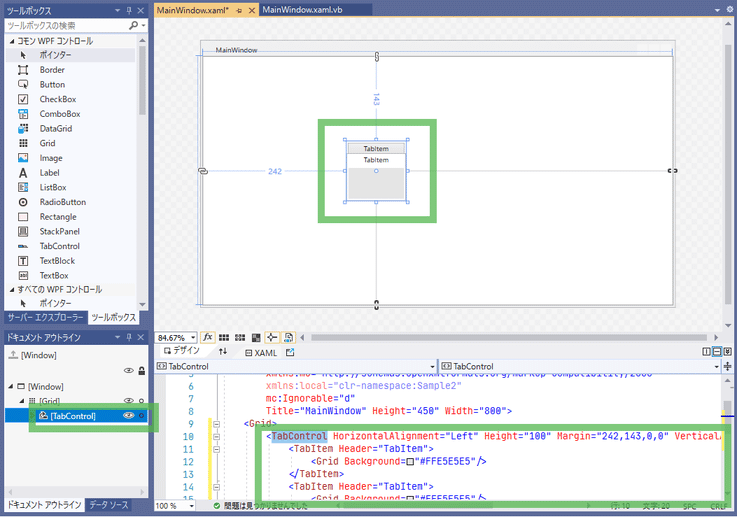This screenshot has width=737, height=517.
Task: Switch to the MainWindow.xaml.vb tab
Action: [300, 9]
